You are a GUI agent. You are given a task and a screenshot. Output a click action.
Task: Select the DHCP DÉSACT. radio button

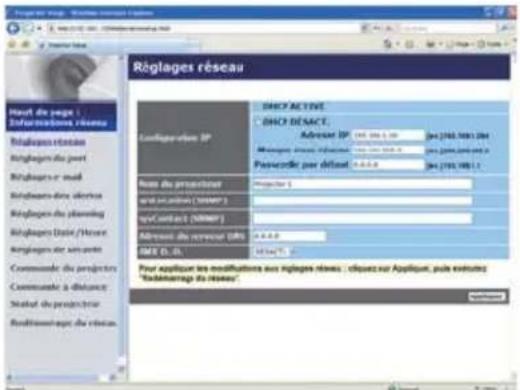coord(257,122)
